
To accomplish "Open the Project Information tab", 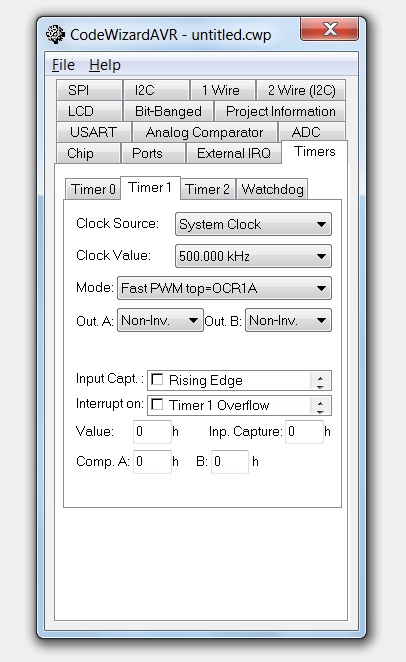I will click(280, 111).
